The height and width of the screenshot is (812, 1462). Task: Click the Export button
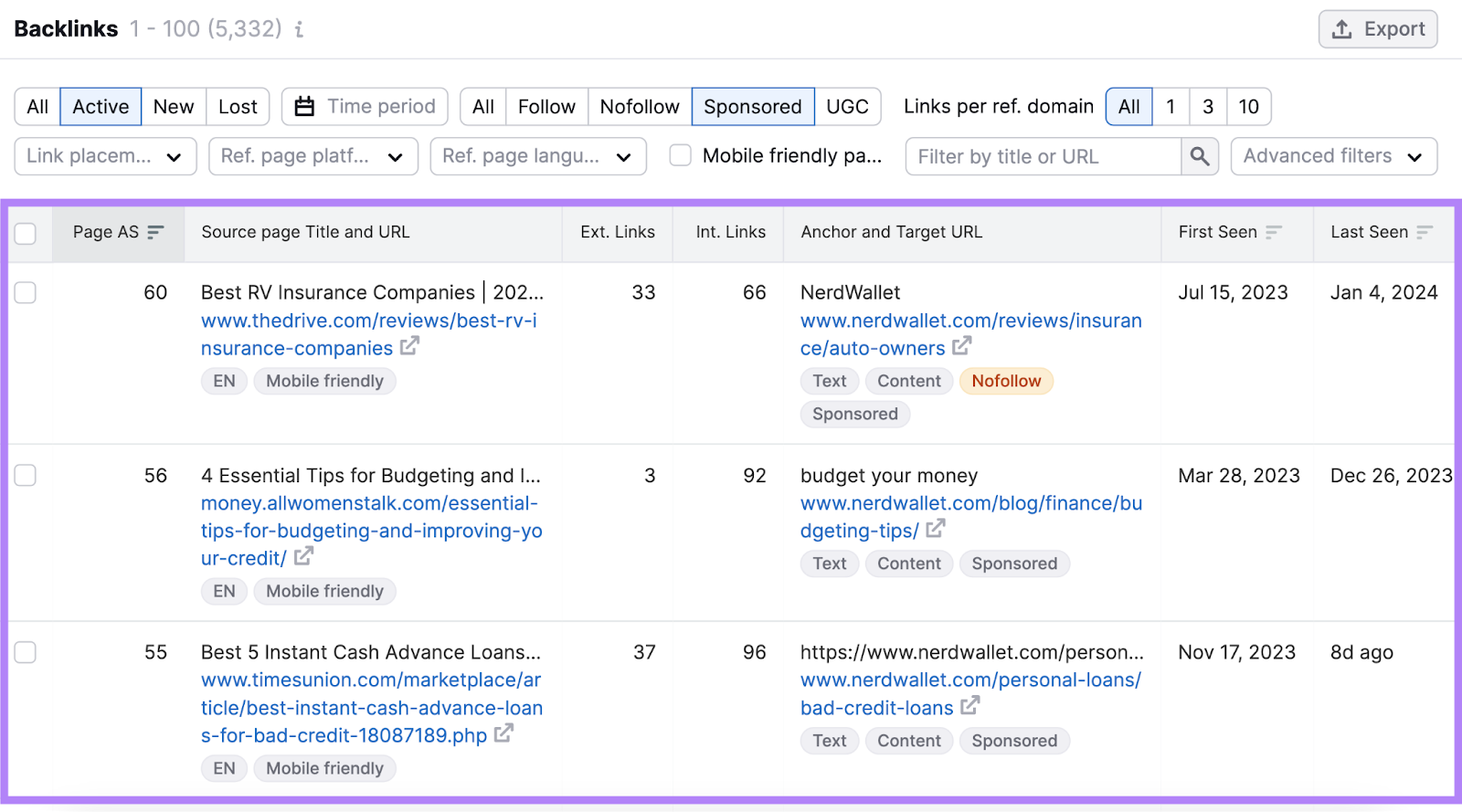[x=1378, y=29]
